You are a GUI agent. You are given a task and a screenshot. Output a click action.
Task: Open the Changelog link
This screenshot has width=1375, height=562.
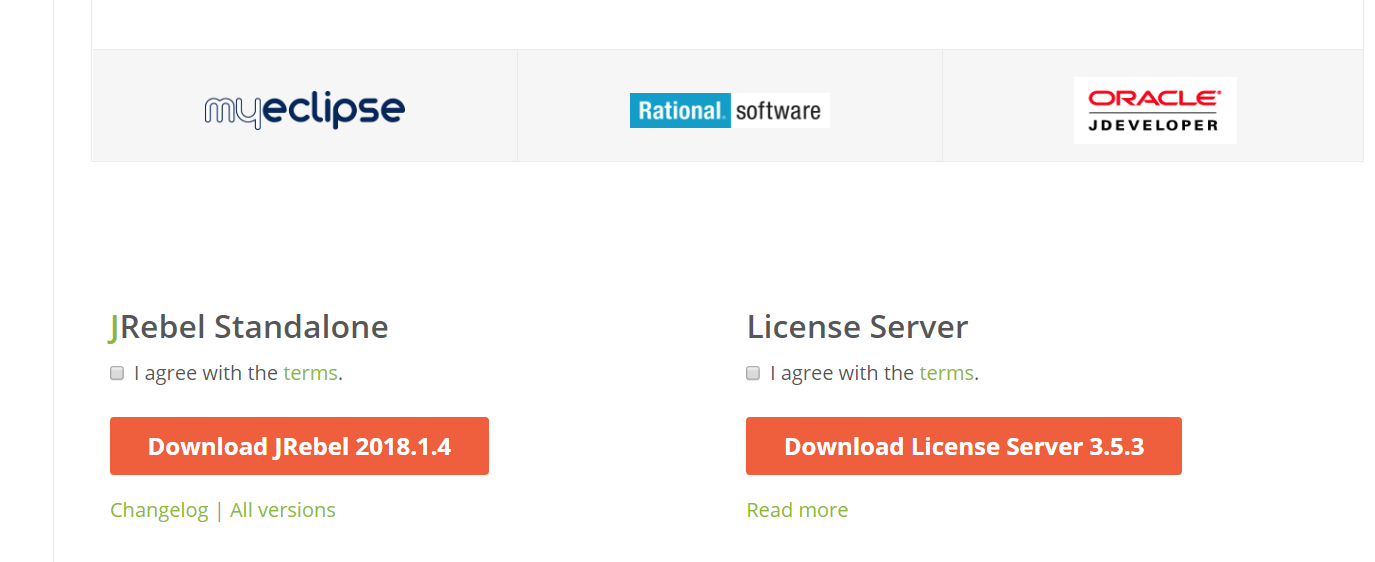coord(159,510)
